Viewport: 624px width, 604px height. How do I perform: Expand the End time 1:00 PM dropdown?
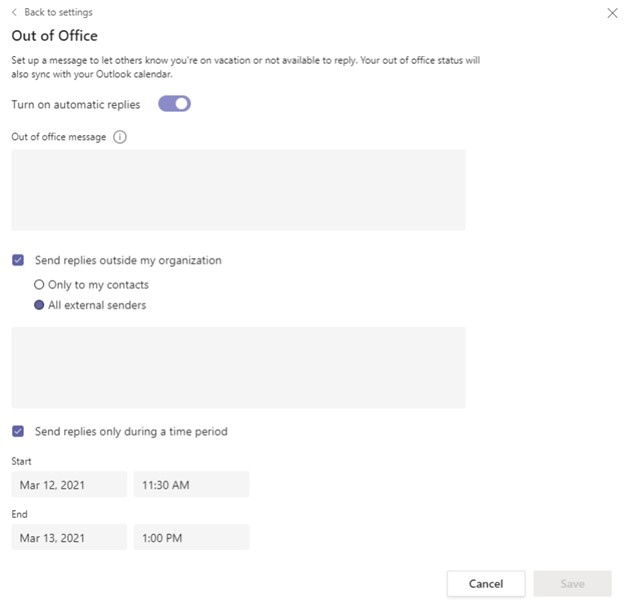coord(191,538)
